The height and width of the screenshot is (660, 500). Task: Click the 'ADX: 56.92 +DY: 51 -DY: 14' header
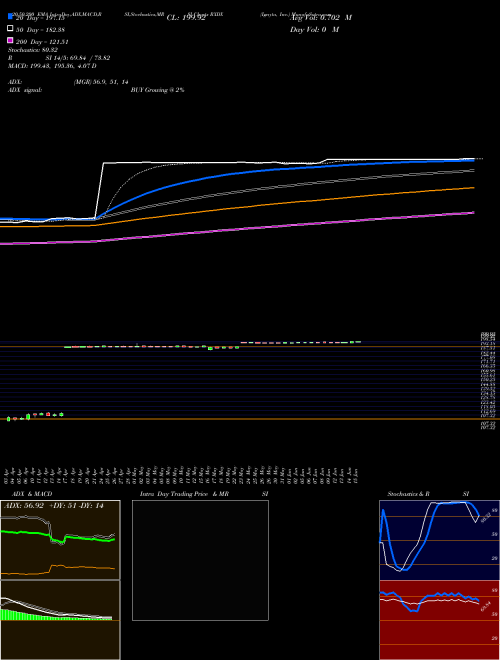coord(54,506)
